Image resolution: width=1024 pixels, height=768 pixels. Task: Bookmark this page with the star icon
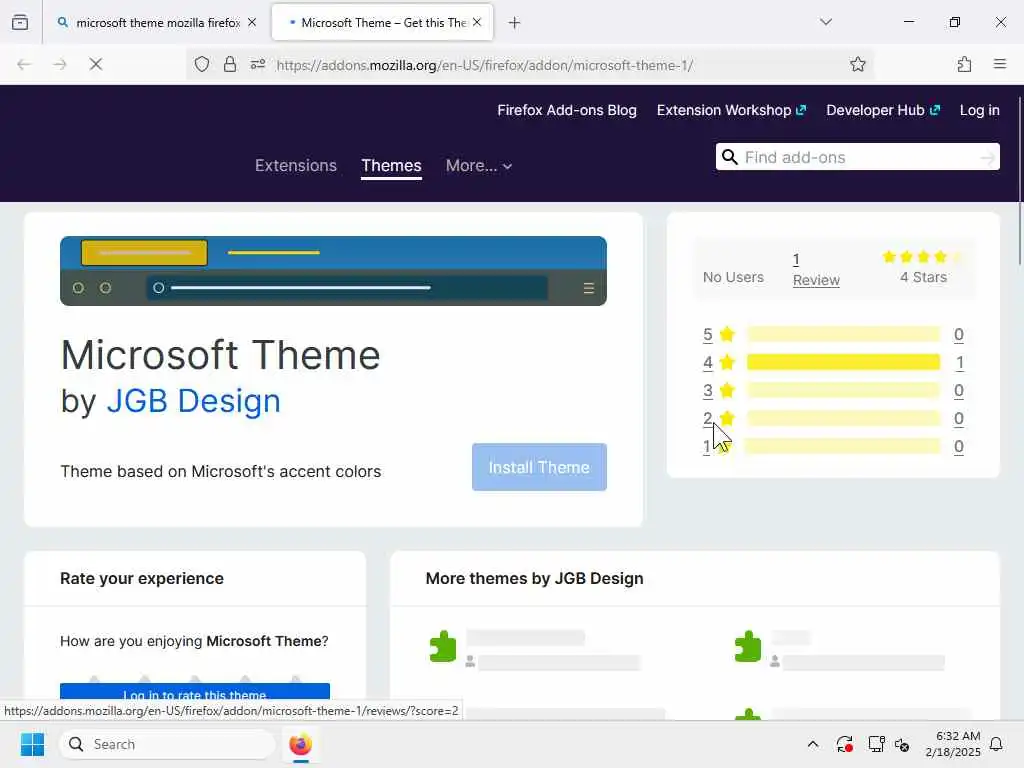[x=857, y=64]
